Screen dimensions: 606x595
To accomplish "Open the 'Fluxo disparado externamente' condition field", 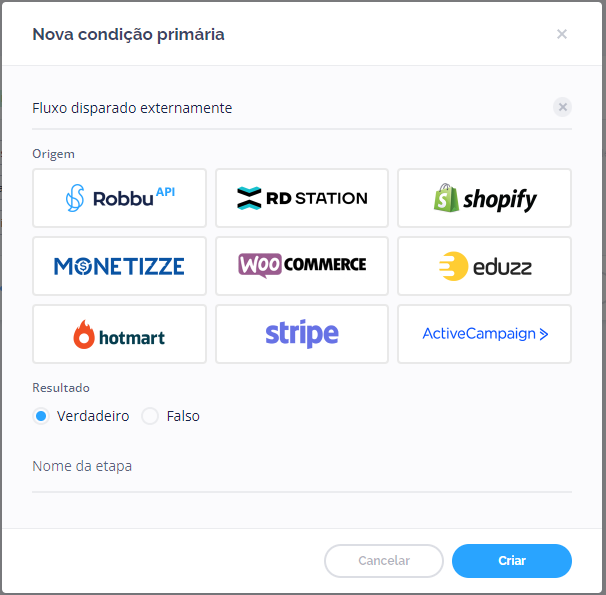I will click(280, 108).
